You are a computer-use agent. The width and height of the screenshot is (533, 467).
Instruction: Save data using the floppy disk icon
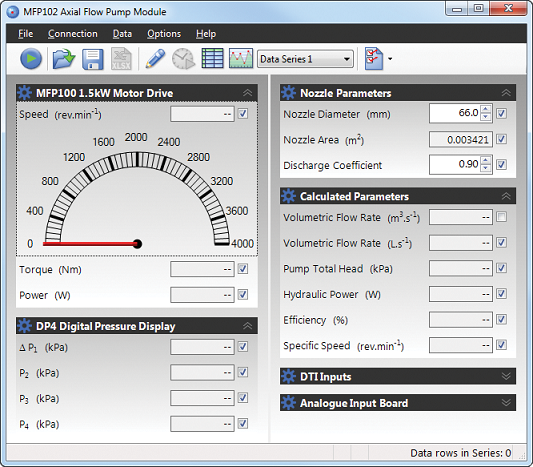(x=92, y=59)
